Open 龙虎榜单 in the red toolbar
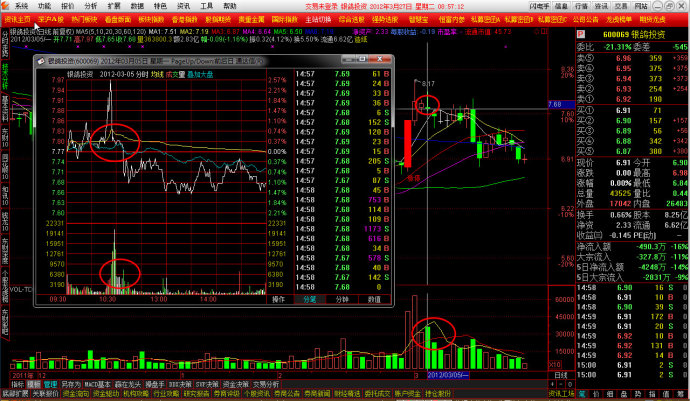 coord(619,19)
